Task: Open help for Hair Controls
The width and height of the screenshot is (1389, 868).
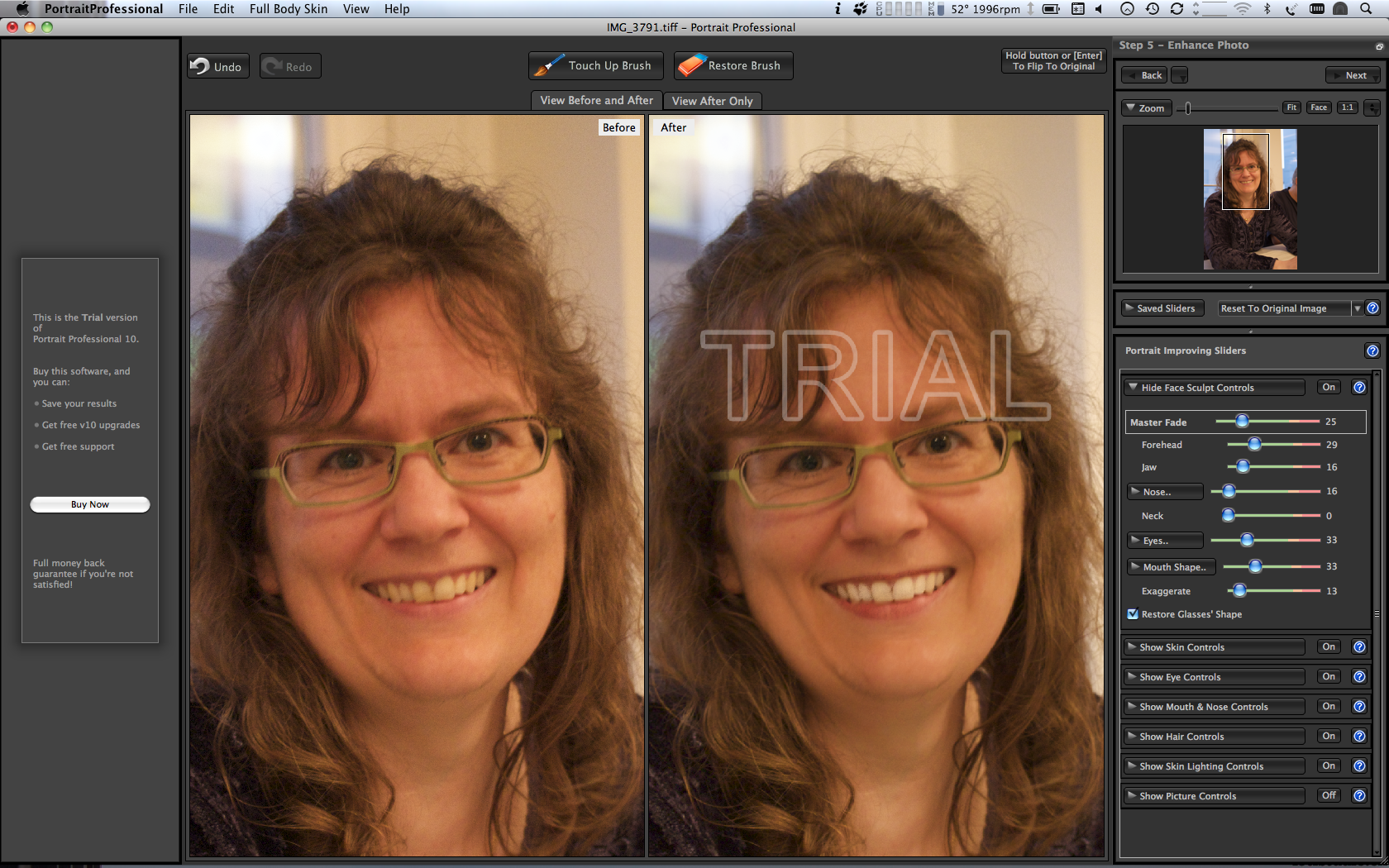Action: pos(1359,736)
